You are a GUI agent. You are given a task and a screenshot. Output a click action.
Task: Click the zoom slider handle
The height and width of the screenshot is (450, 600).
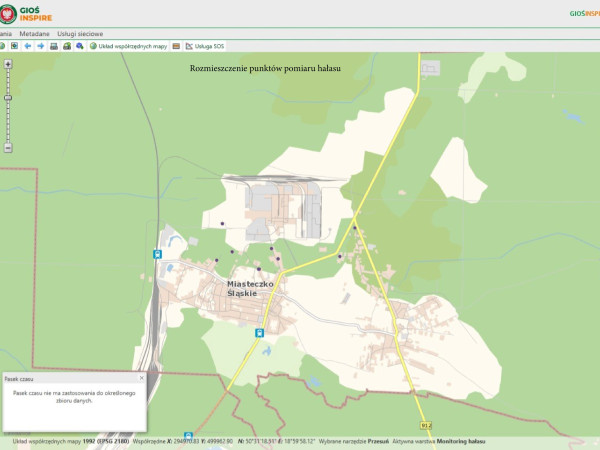pos(8,97)
